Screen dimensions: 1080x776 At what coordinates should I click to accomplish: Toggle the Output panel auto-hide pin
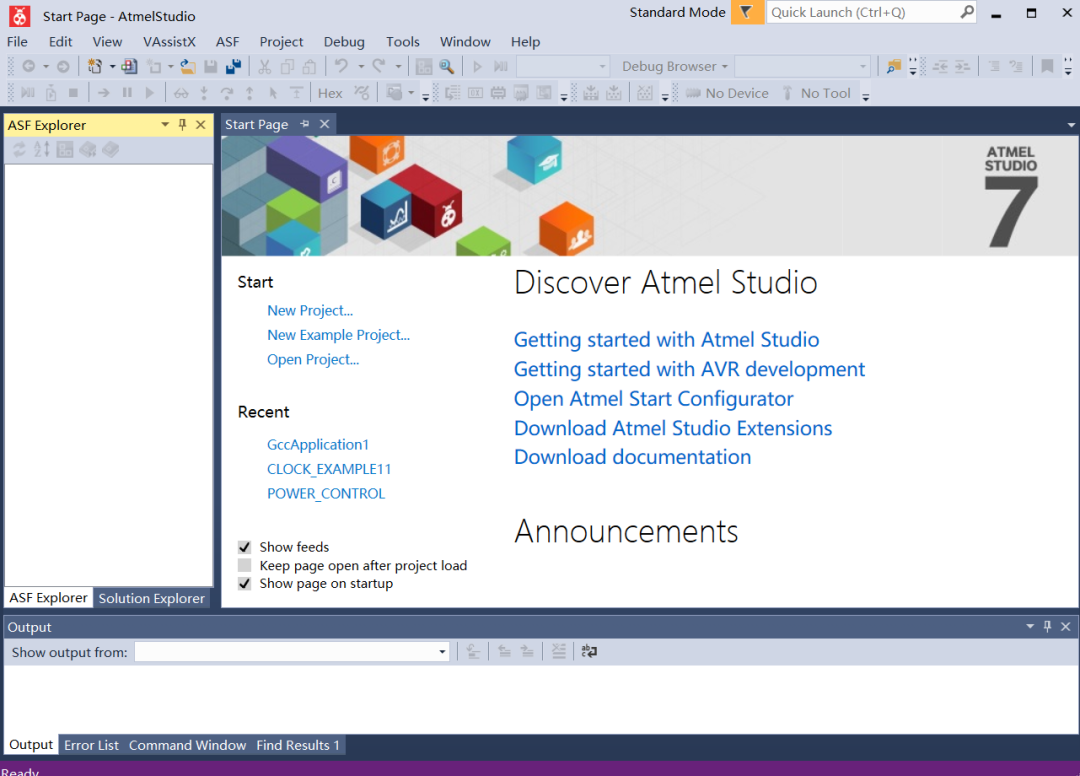(x=1048, y=627)
